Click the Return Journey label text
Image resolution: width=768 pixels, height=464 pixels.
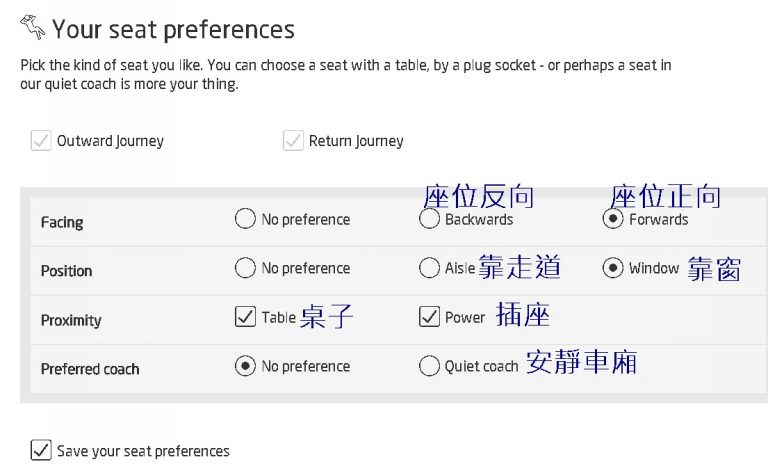(x=356, y=141)
